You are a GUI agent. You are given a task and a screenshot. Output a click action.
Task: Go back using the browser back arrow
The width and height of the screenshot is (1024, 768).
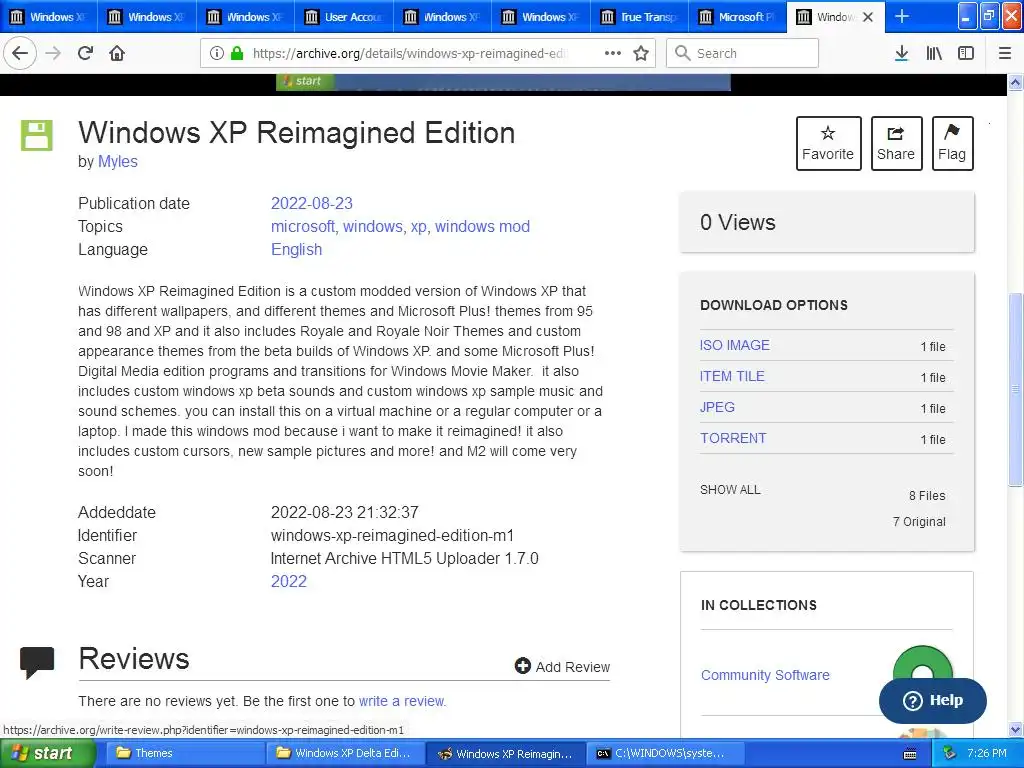pyautogui.click(x=20, y=53)
